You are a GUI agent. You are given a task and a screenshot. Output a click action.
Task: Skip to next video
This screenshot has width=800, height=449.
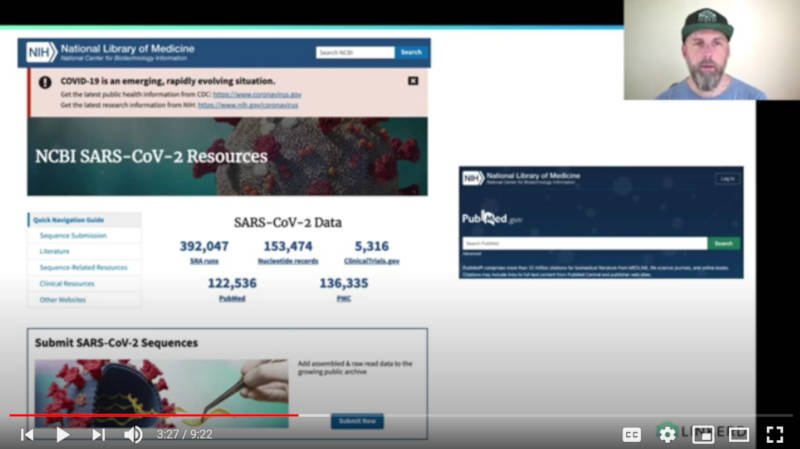coord(98,435)
